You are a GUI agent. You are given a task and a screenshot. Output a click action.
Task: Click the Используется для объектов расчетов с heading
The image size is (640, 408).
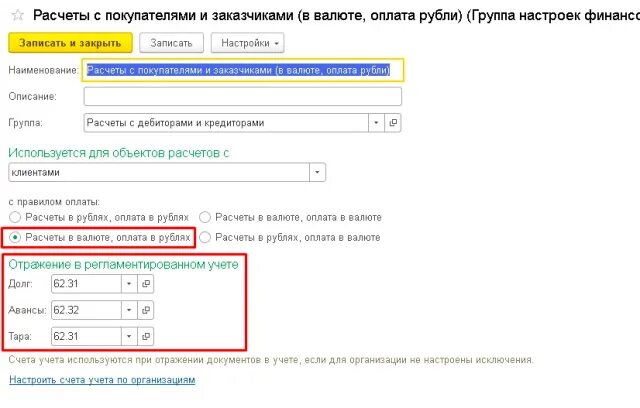(118, 153)
